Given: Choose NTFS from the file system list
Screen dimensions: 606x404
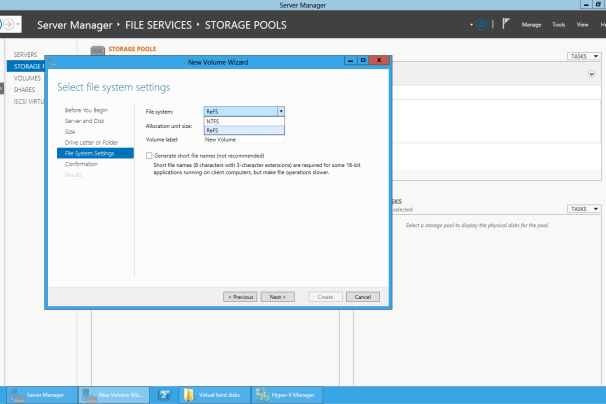Looking at the screenshot, I should (244, 121).
